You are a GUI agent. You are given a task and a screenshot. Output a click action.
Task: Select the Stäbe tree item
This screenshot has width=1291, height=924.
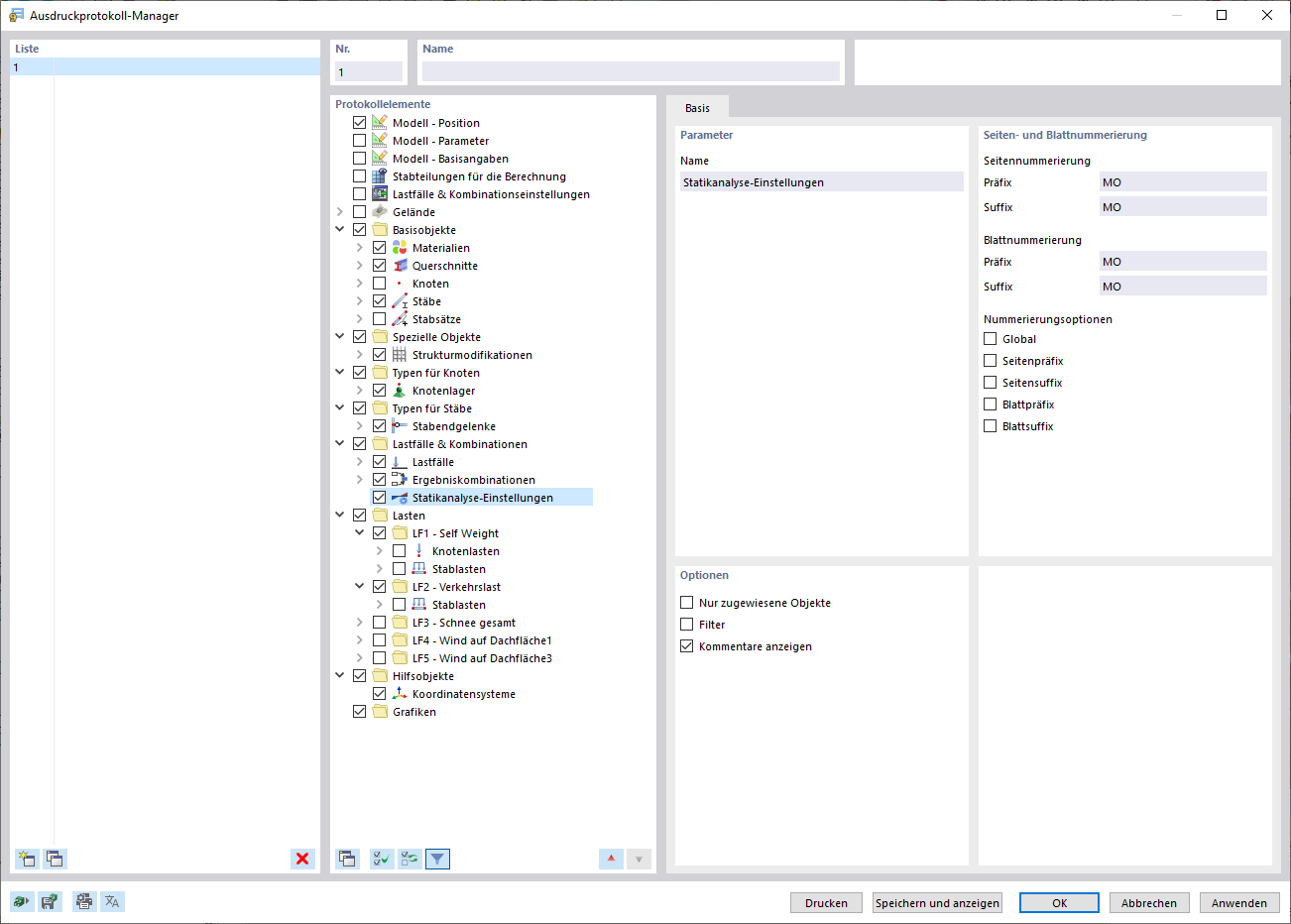click(x=426, y=301)
